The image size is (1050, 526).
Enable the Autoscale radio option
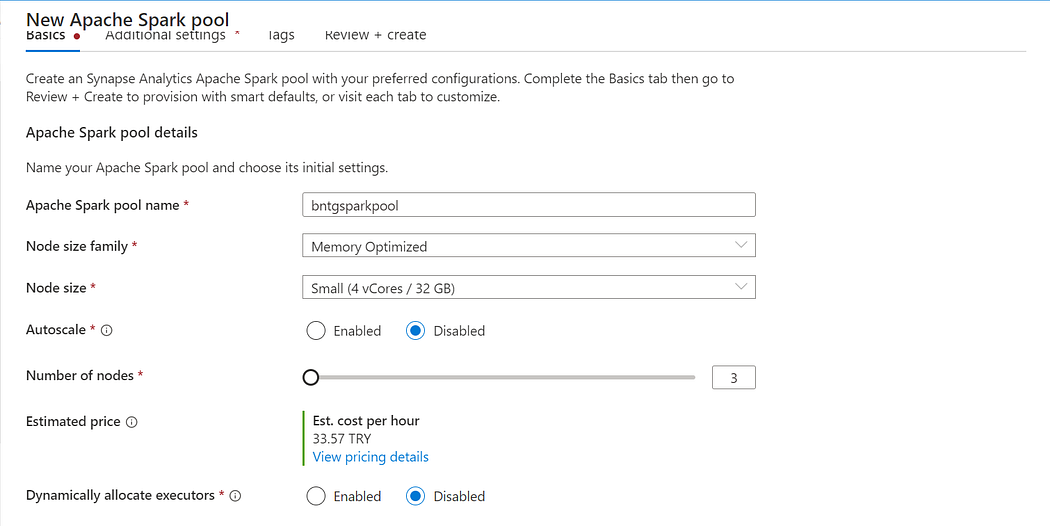tap(316, 331)
